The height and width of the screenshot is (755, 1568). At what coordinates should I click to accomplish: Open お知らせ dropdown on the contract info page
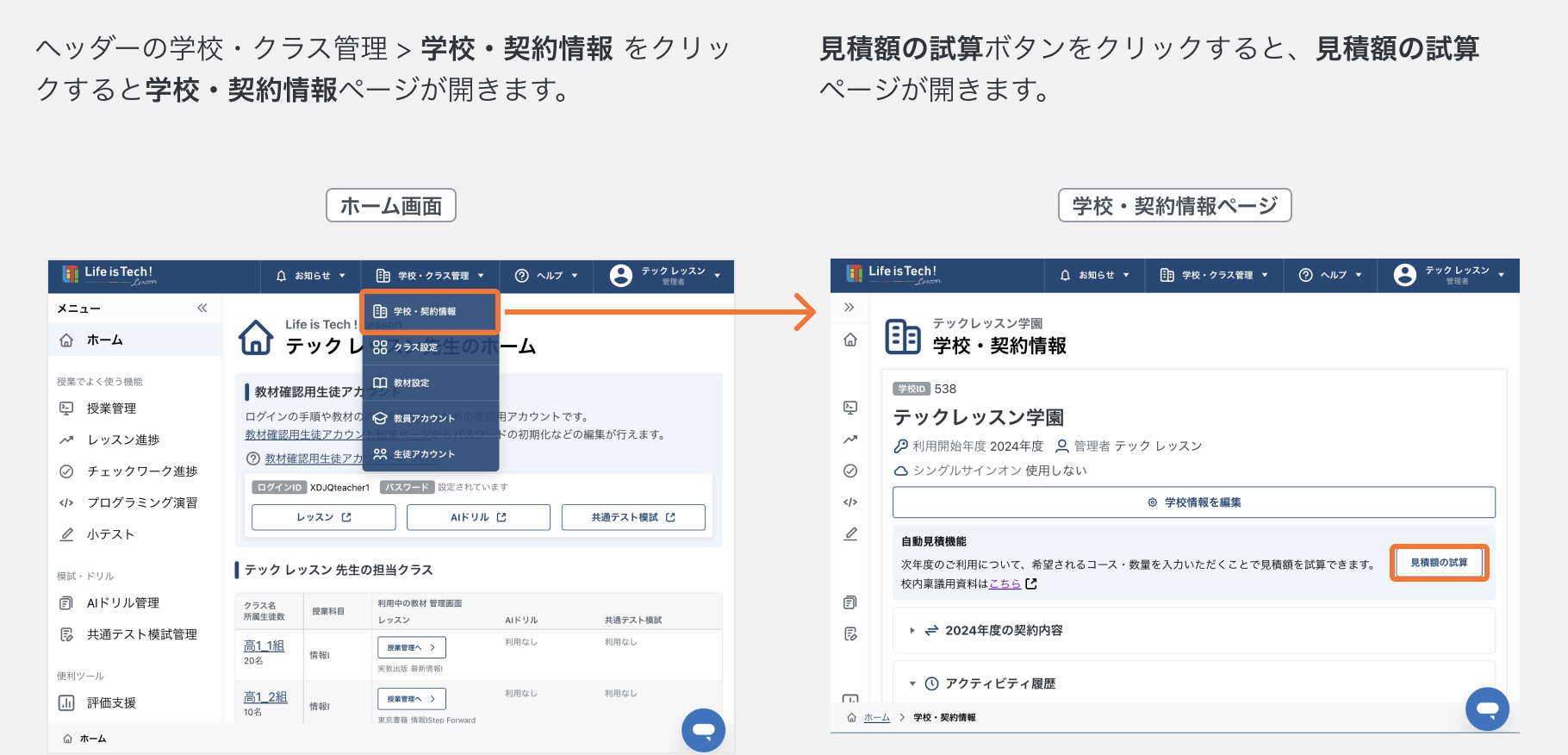point(1094,275)
